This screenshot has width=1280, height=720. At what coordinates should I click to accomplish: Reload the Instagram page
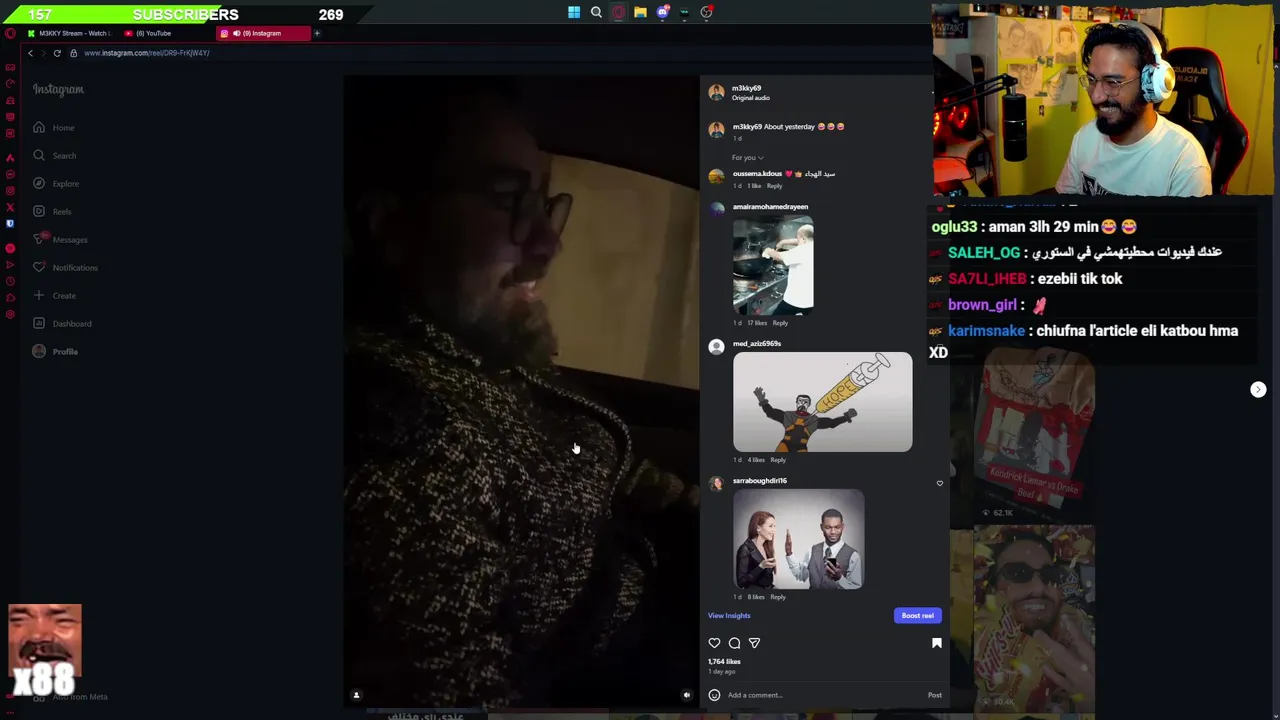tap(57, 53)
